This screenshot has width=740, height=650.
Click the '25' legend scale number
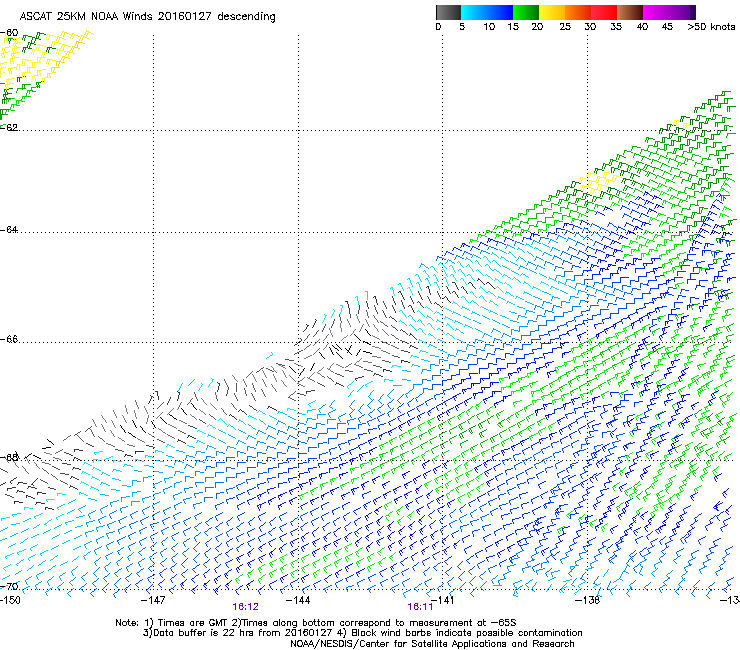565,27
